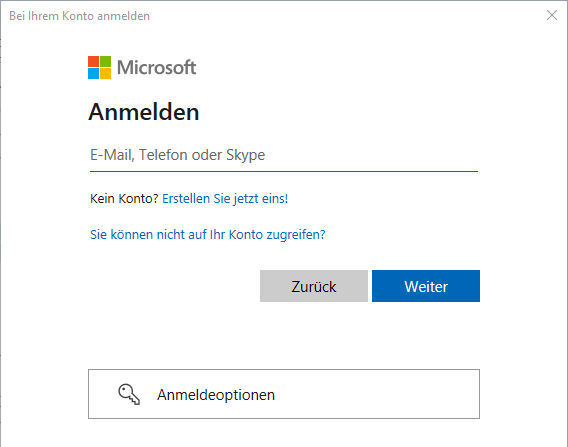Image resolution: width=568 pixels, height=447 pixels.
Task: Click the 'Anmelden' heading
Action: tap(144, 112)
